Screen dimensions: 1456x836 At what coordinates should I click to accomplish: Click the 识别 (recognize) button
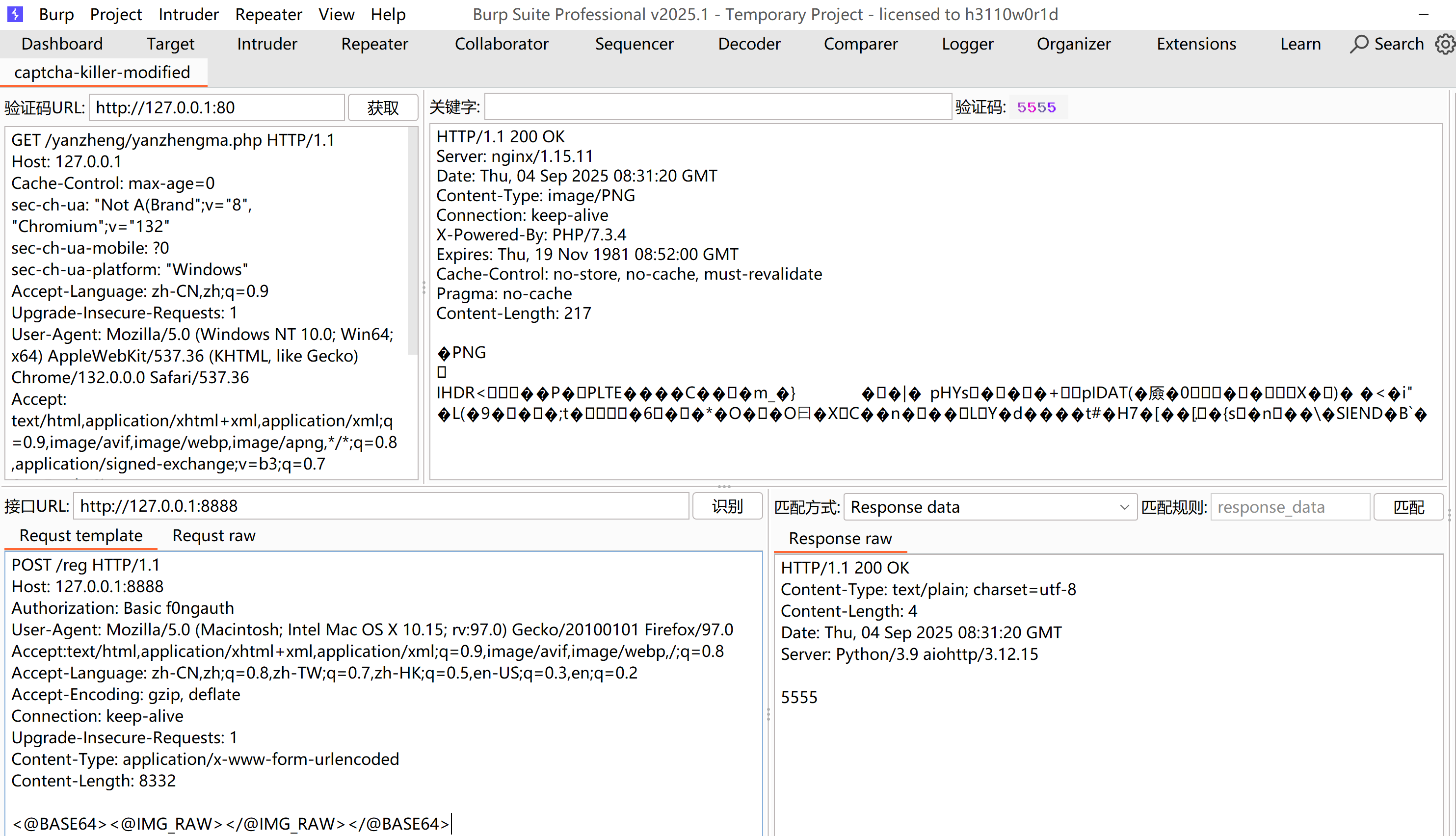pyautogui.click(x=727, y=506)
